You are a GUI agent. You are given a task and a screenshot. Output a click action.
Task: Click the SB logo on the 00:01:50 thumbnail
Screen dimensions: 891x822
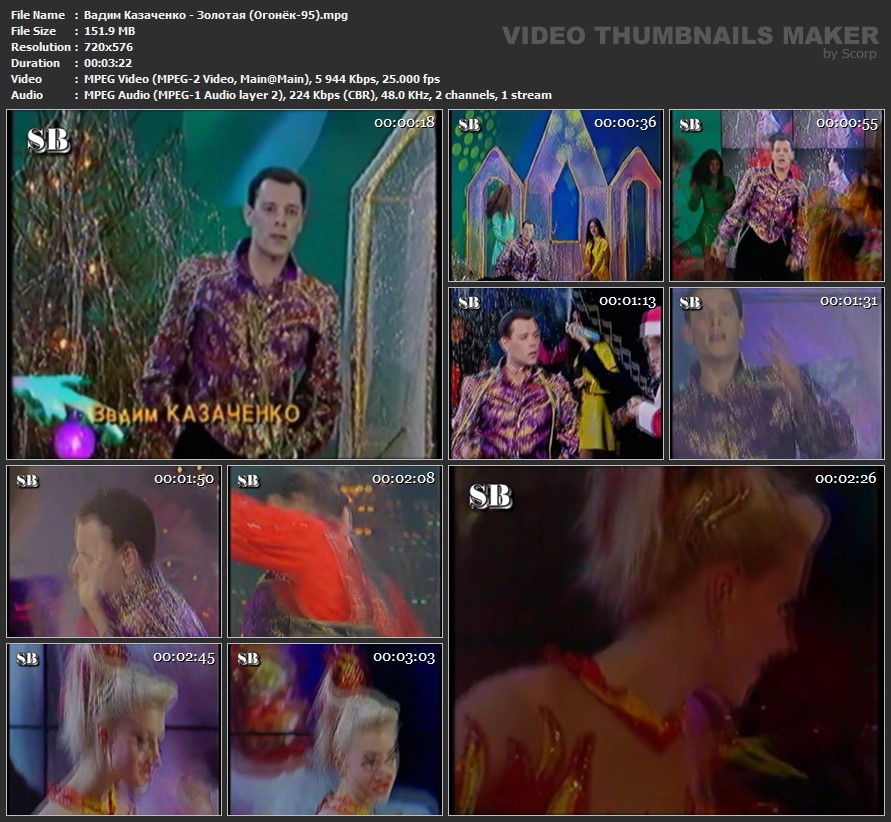click(x=27, y=481)
